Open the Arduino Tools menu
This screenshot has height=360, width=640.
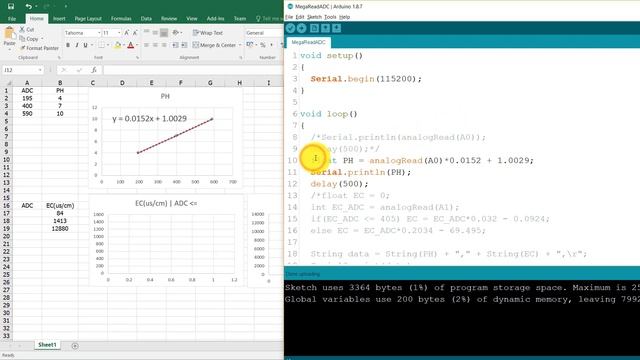point(330,17)
